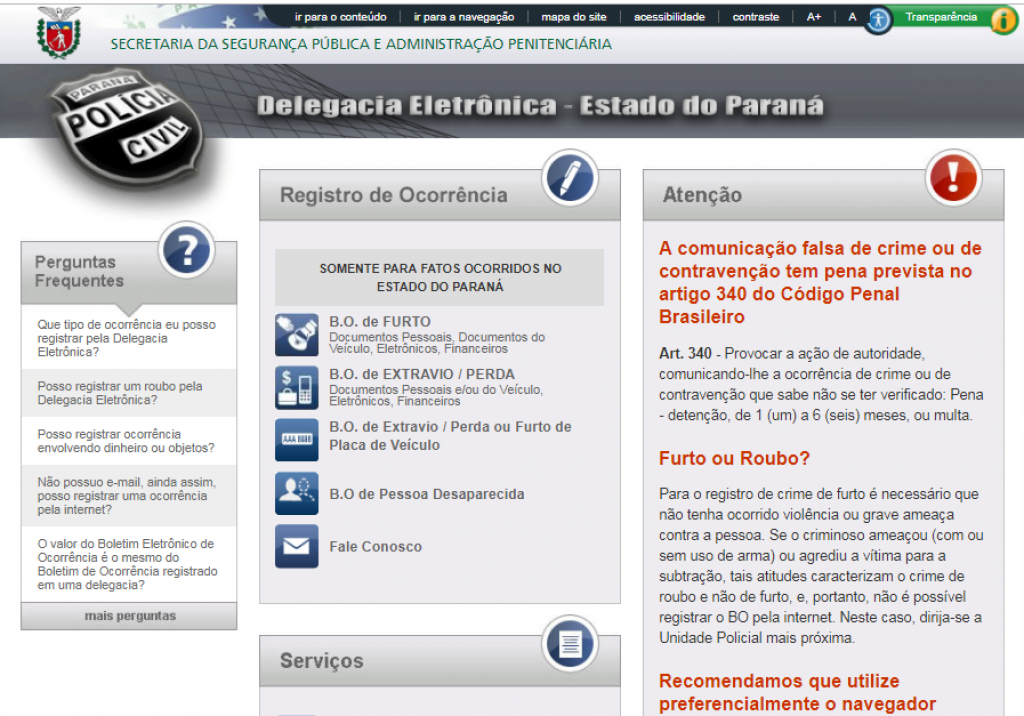1024x716 pixels.
Task: Click the Fale Conosco envelope icon
Action: click(296, 546)
